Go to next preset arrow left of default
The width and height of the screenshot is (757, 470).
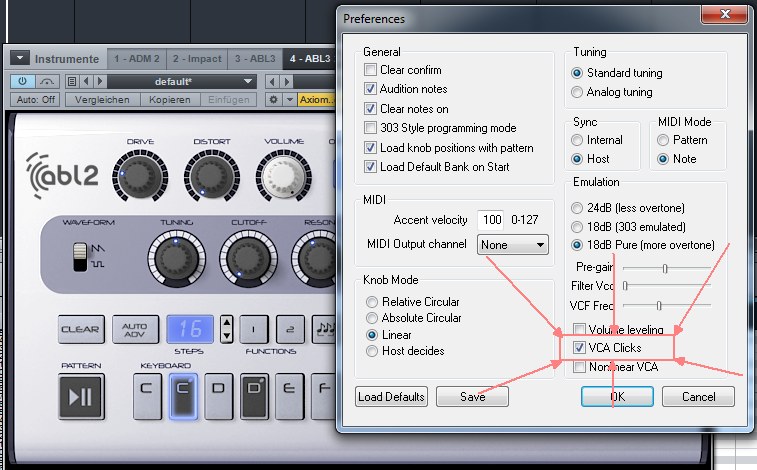[100, 81]
